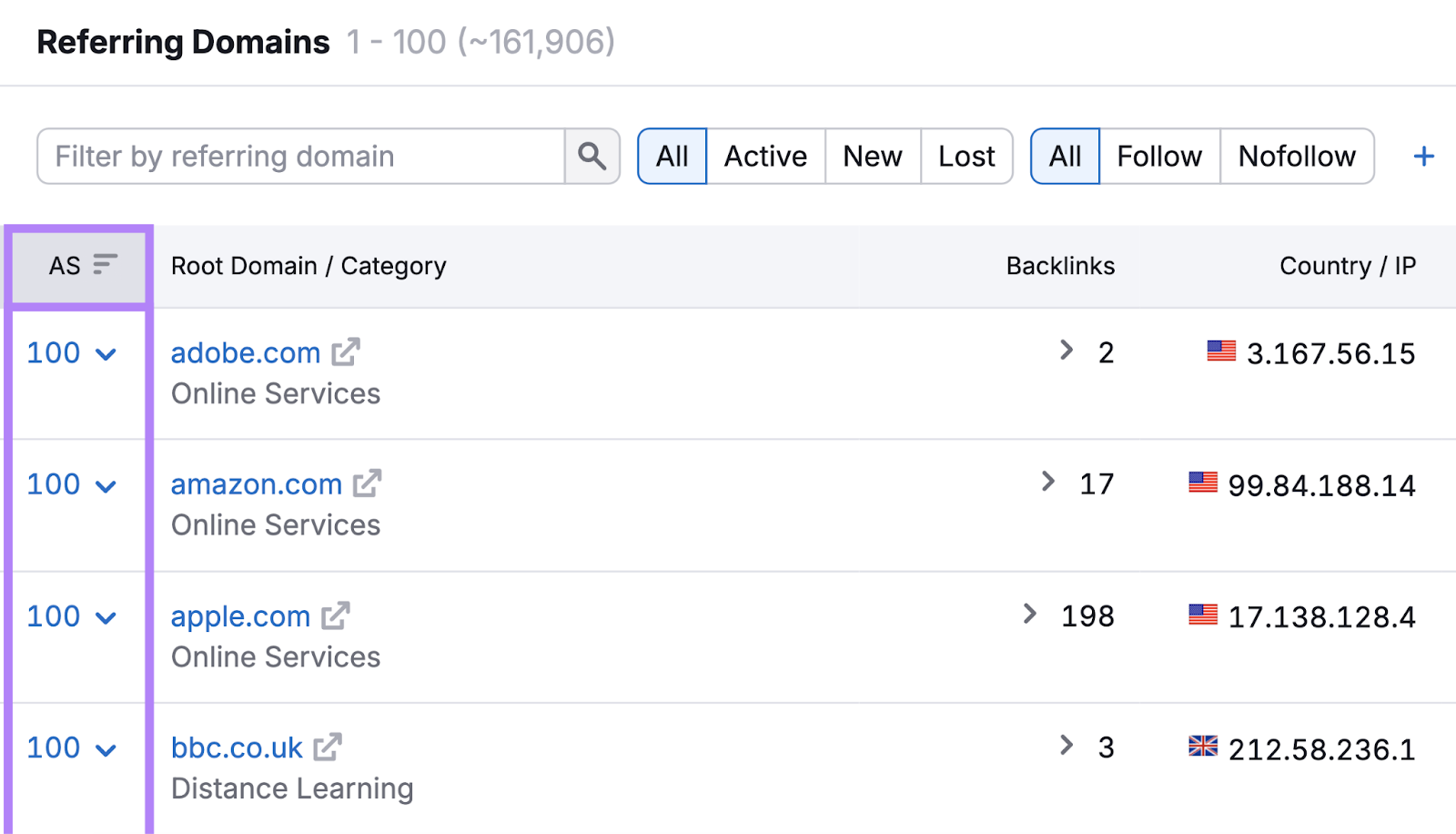Select the Lost tab filter
The image size is (1456, 834).
[x=966, y=156]
